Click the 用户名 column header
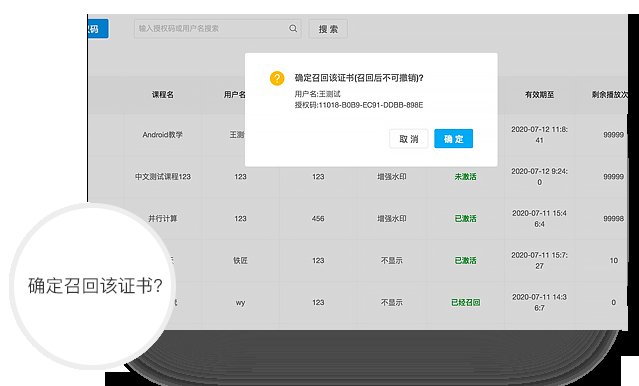This screenshot has height=386, width=639. point(235,95)
